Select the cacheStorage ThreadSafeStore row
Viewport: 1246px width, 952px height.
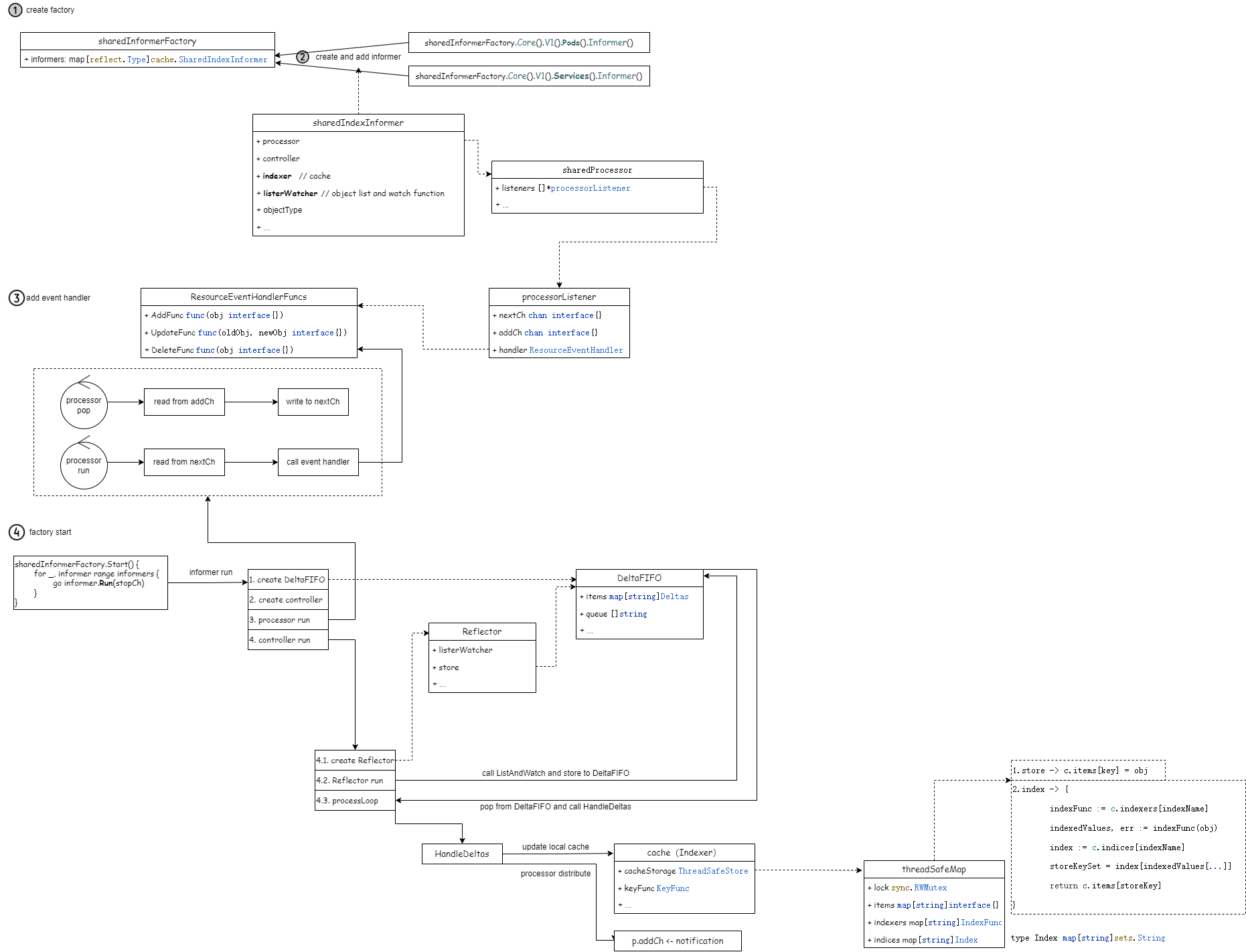(x=684, y=871)
